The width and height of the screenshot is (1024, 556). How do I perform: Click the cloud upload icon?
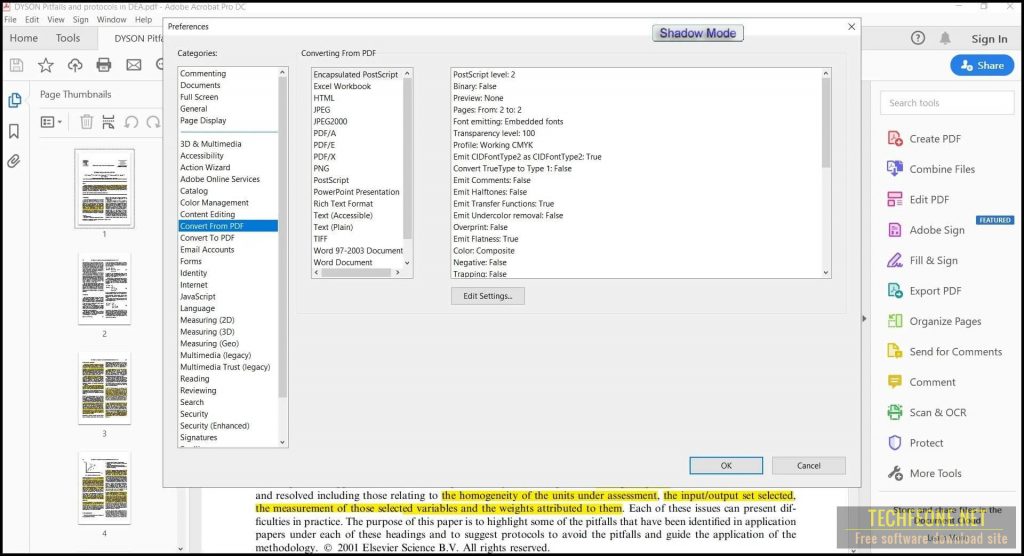point(75,65)
